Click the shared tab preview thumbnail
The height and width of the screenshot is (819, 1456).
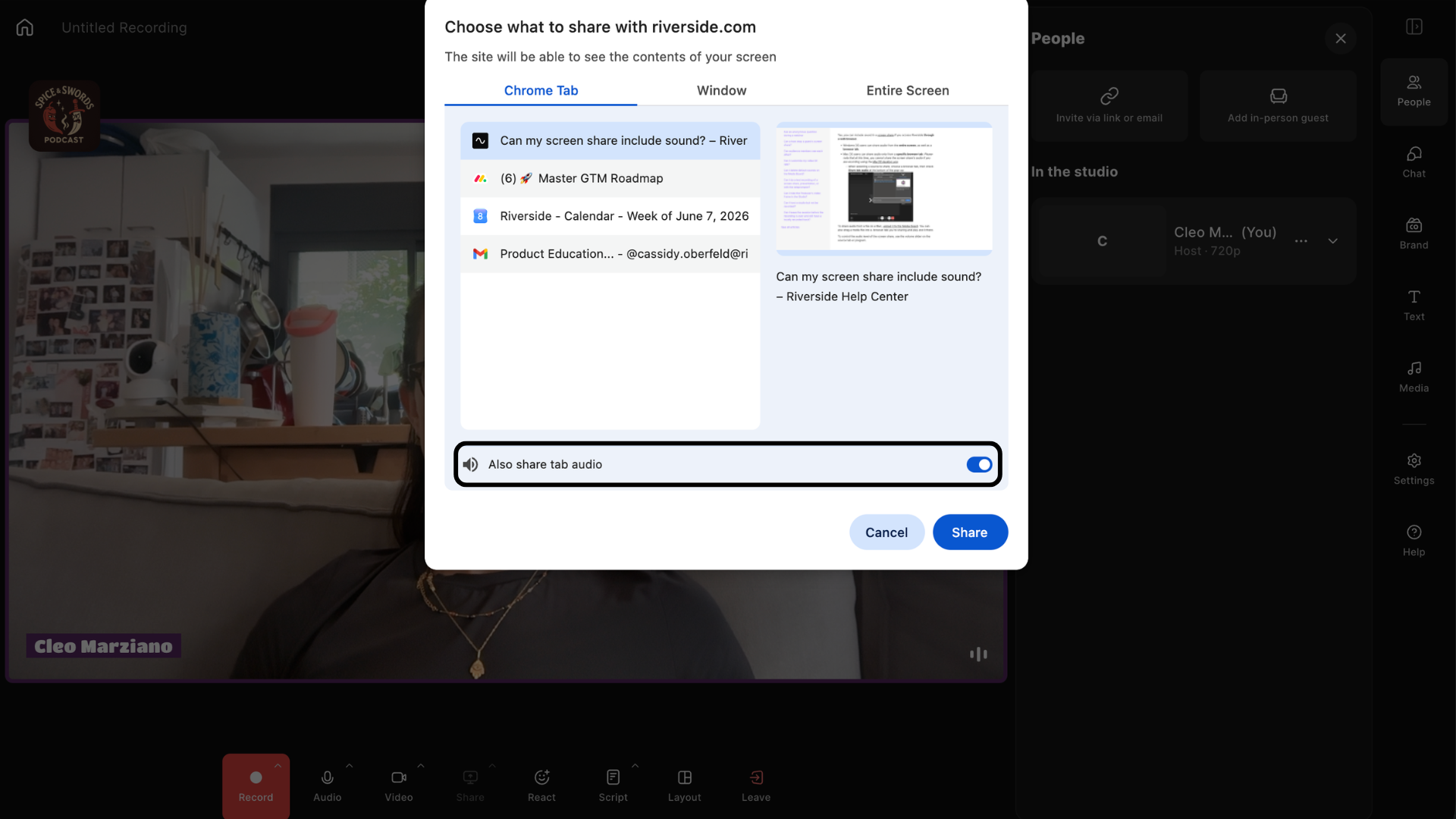tap(884, 189)
